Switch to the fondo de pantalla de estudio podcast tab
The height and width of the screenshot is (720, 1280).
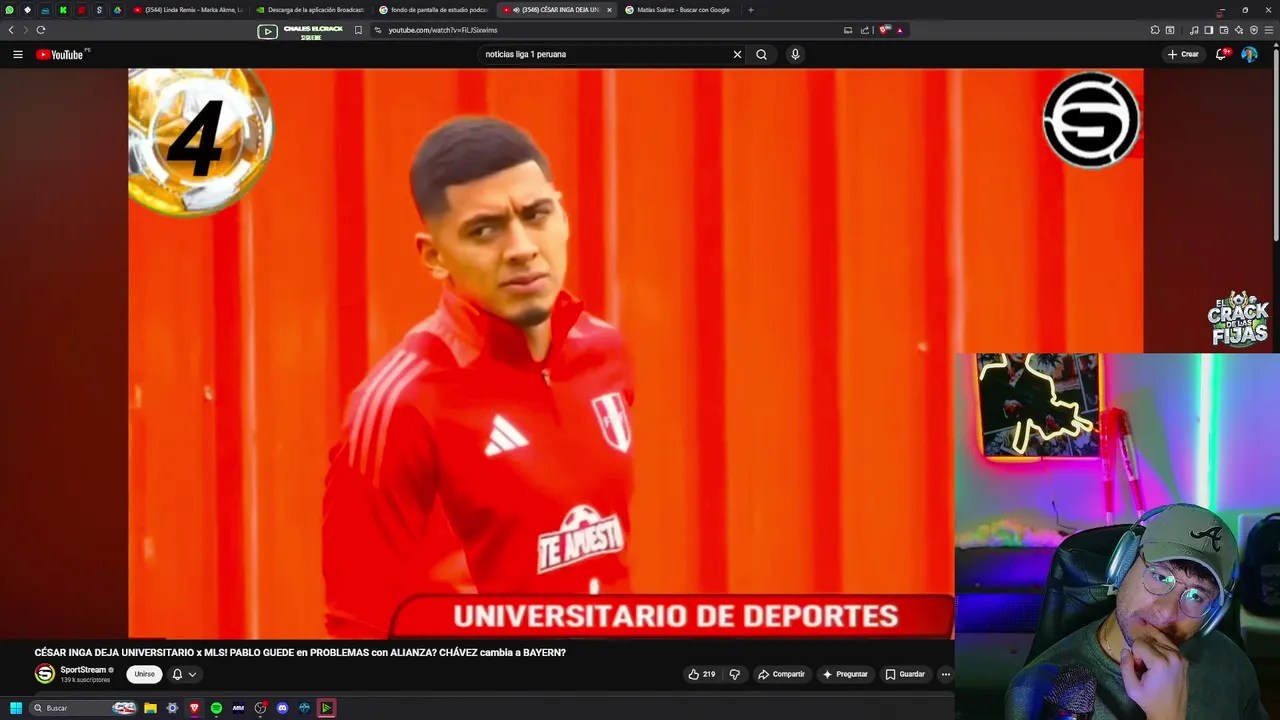click(434, 10)
